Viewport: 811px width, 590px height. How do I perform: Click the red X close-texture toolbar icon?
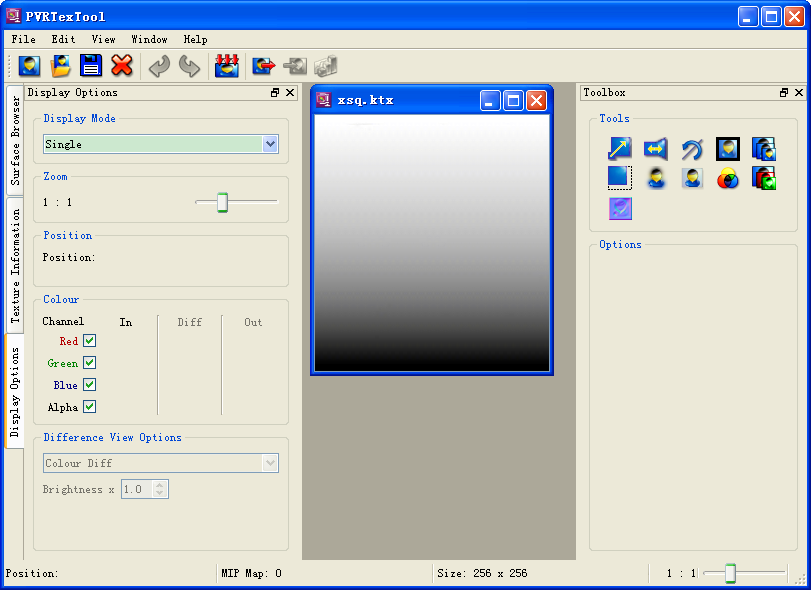tap(122, 66)
